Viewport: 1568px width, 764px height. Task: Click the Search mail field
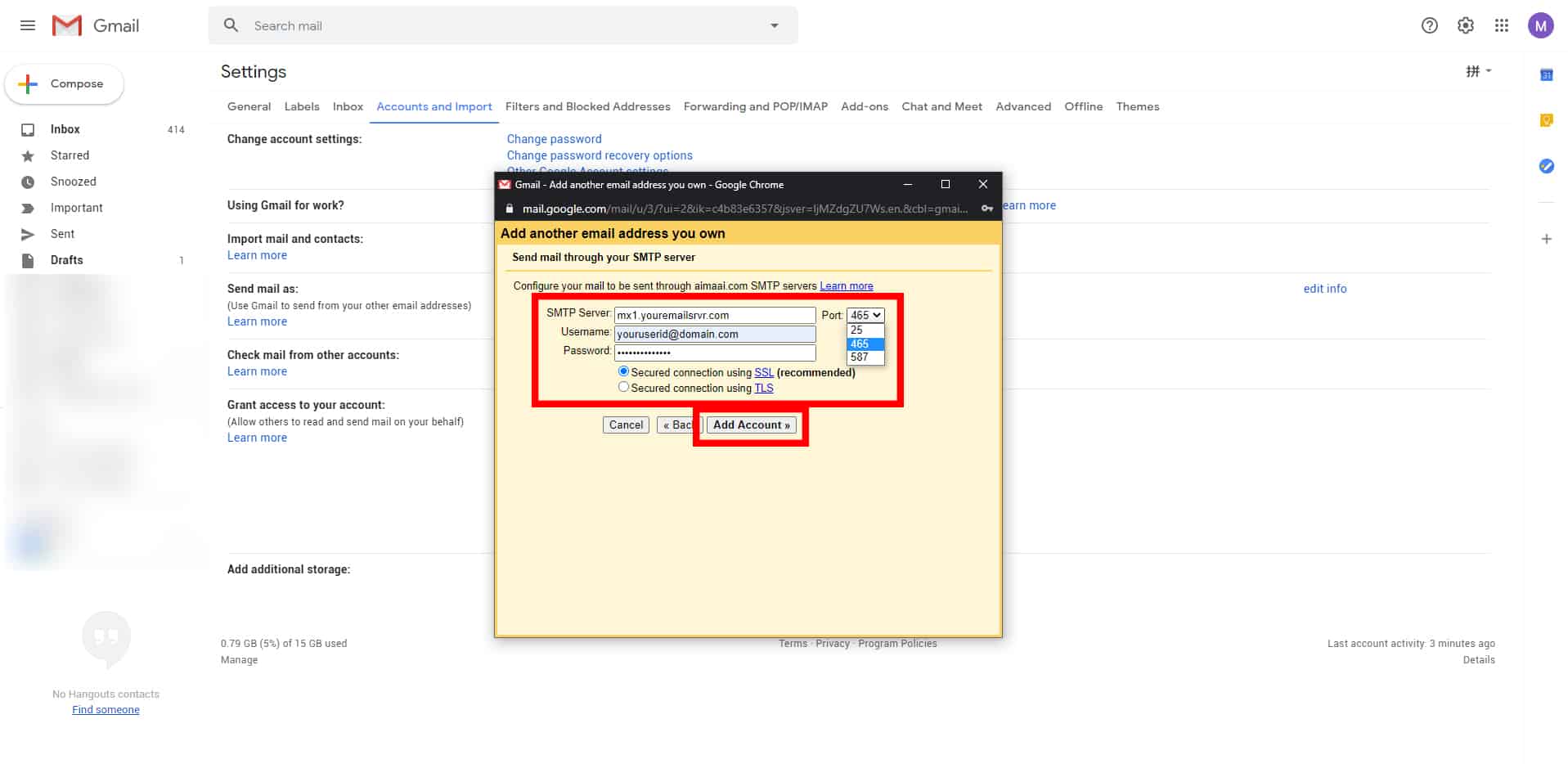pyautogui.click(x=503, y=25)
